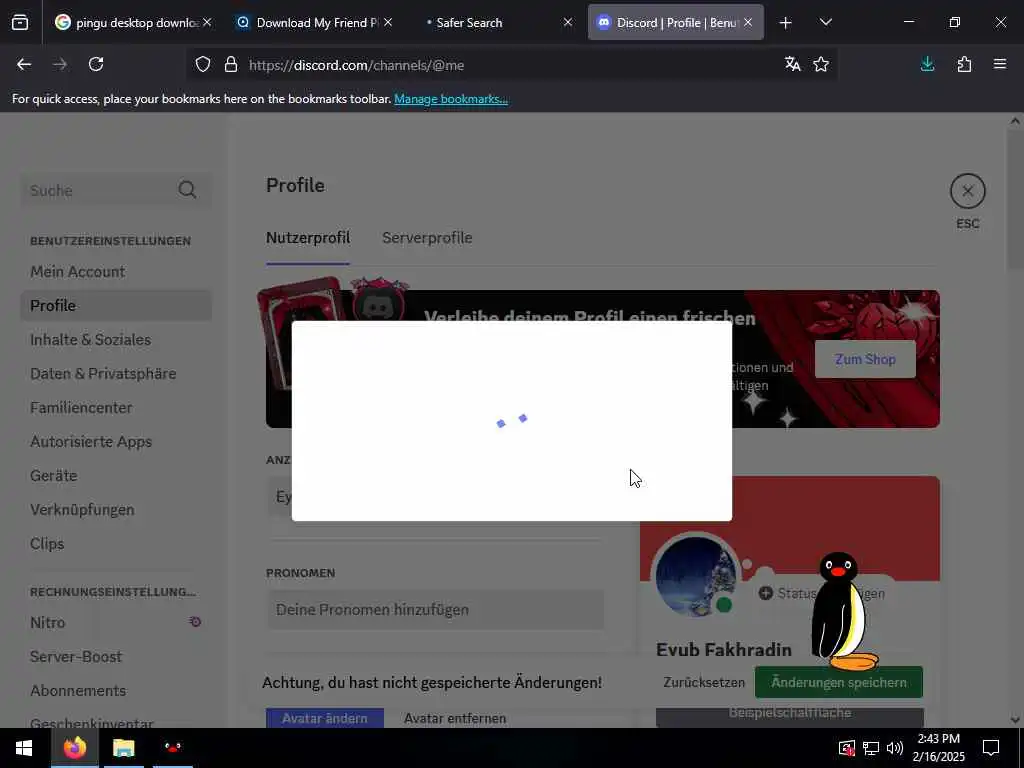Screen dimensions: 1024x768
Task: Click the translate page icon
Action: point(793,64)
